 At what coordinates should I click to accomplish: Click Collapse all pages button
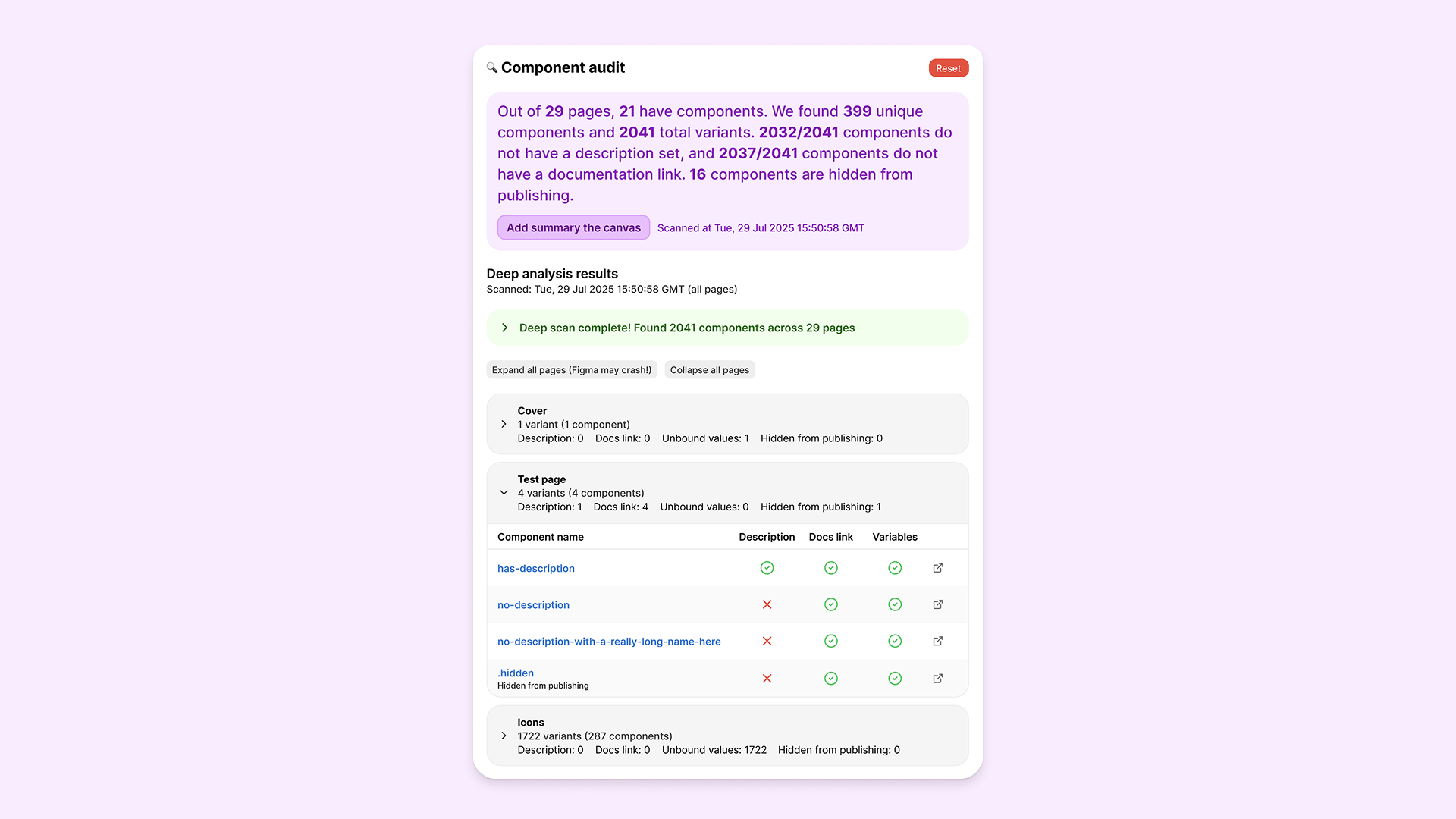(710, 370)
